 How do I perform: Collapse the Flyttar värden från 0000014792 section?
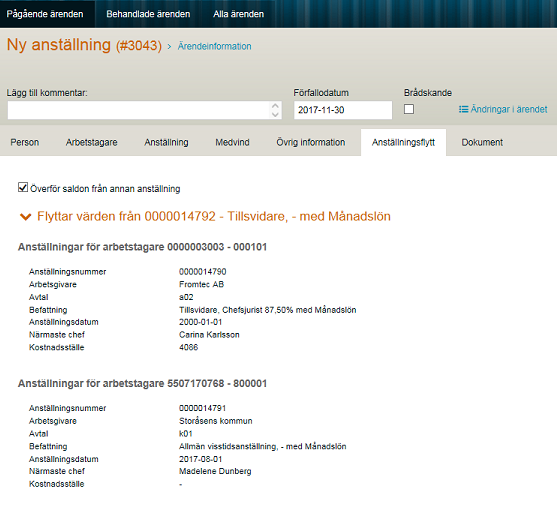coord(25,217)
